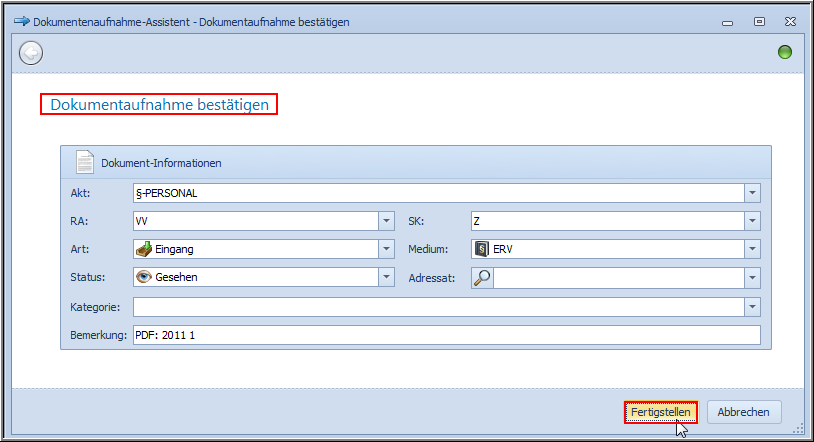Click the eye icon in Status field
814x442 pixels.
144,278
